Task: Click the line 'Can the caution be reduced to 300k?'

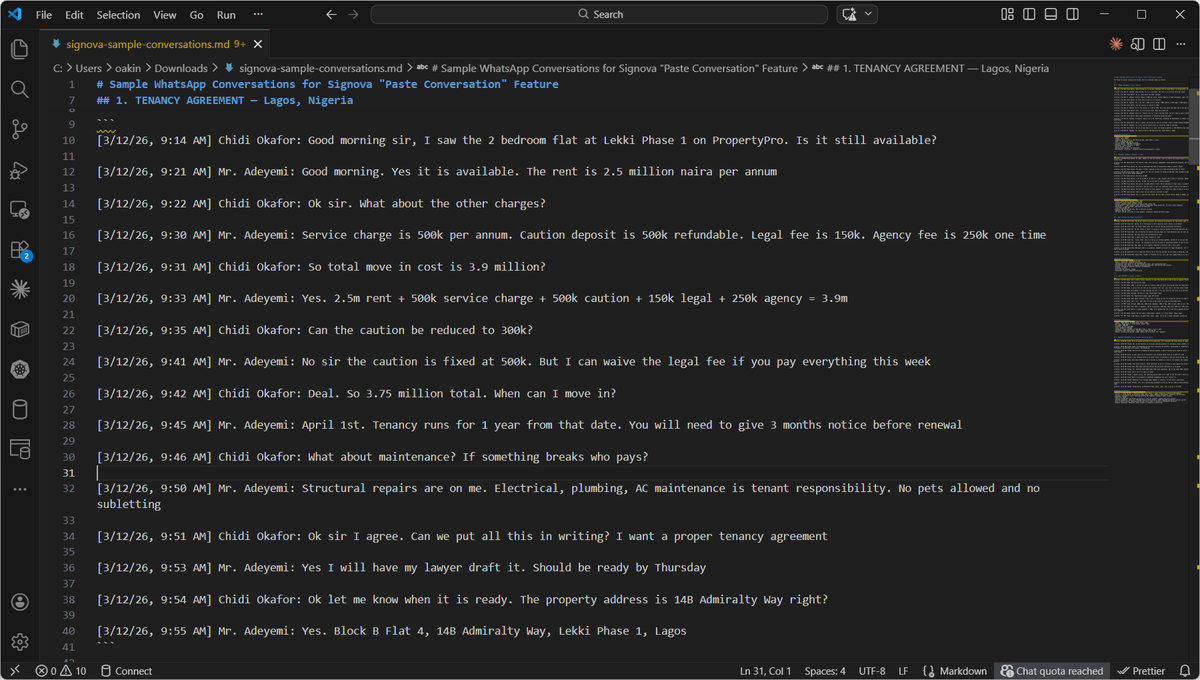Action: pyautogui.click(x=315, y=330)
